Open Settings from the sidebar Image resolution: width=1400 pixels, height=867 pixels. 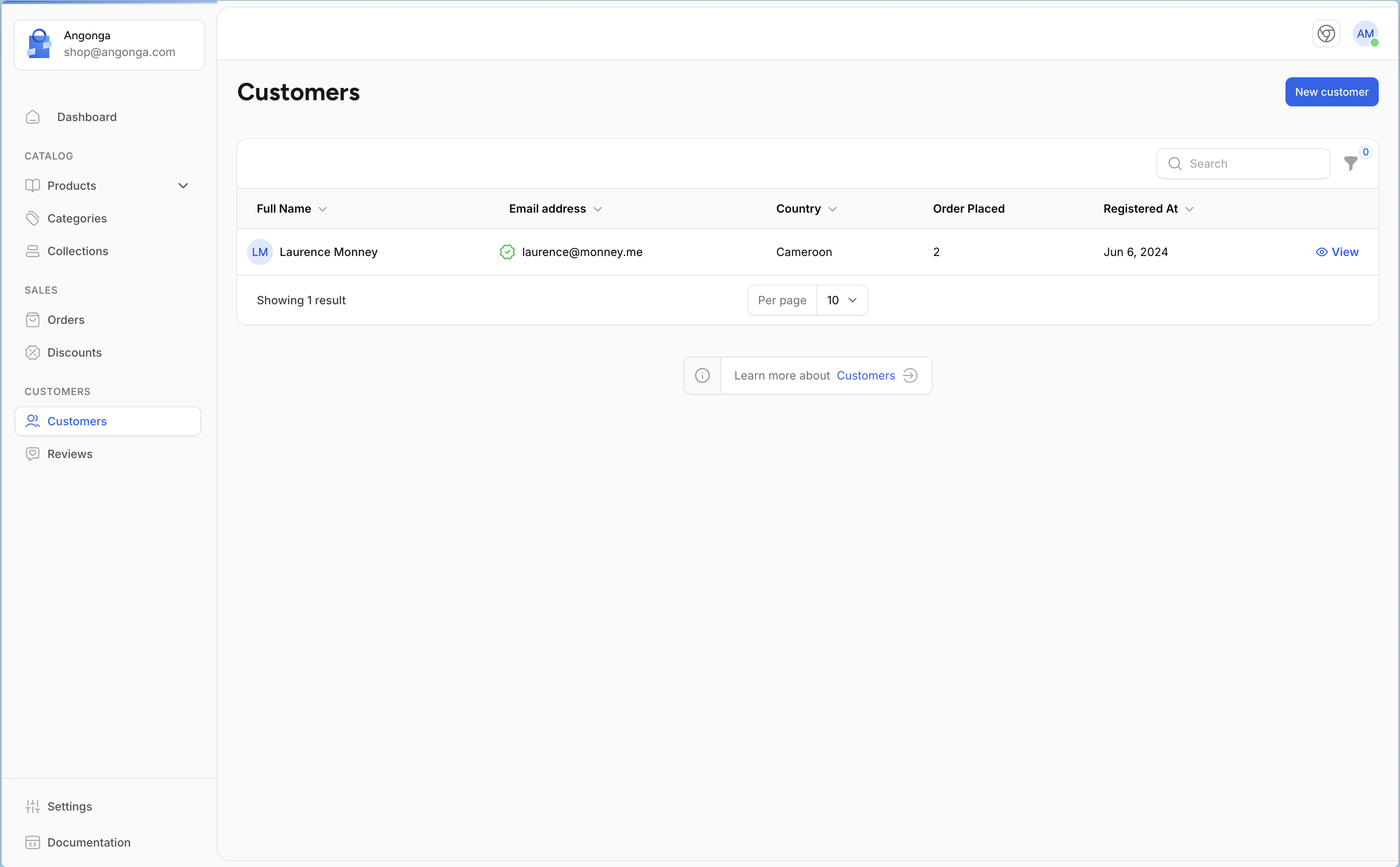[x=70, y=806]
